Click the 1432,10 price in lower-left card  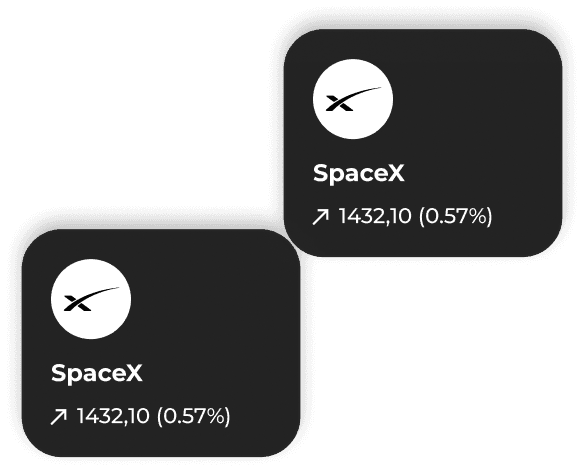click(x=113, y=416)
